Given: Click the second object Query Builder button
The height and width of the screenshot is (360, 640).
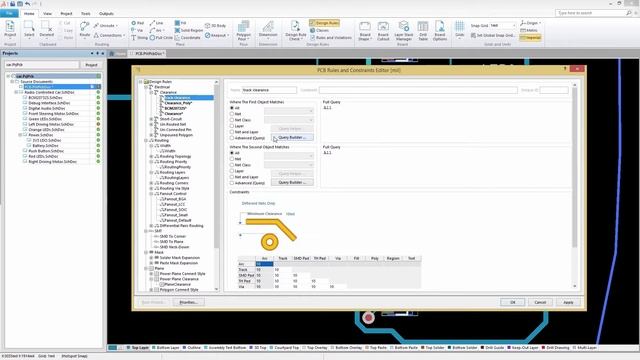Looking at the screenshot, I should [x=292, y=182].
